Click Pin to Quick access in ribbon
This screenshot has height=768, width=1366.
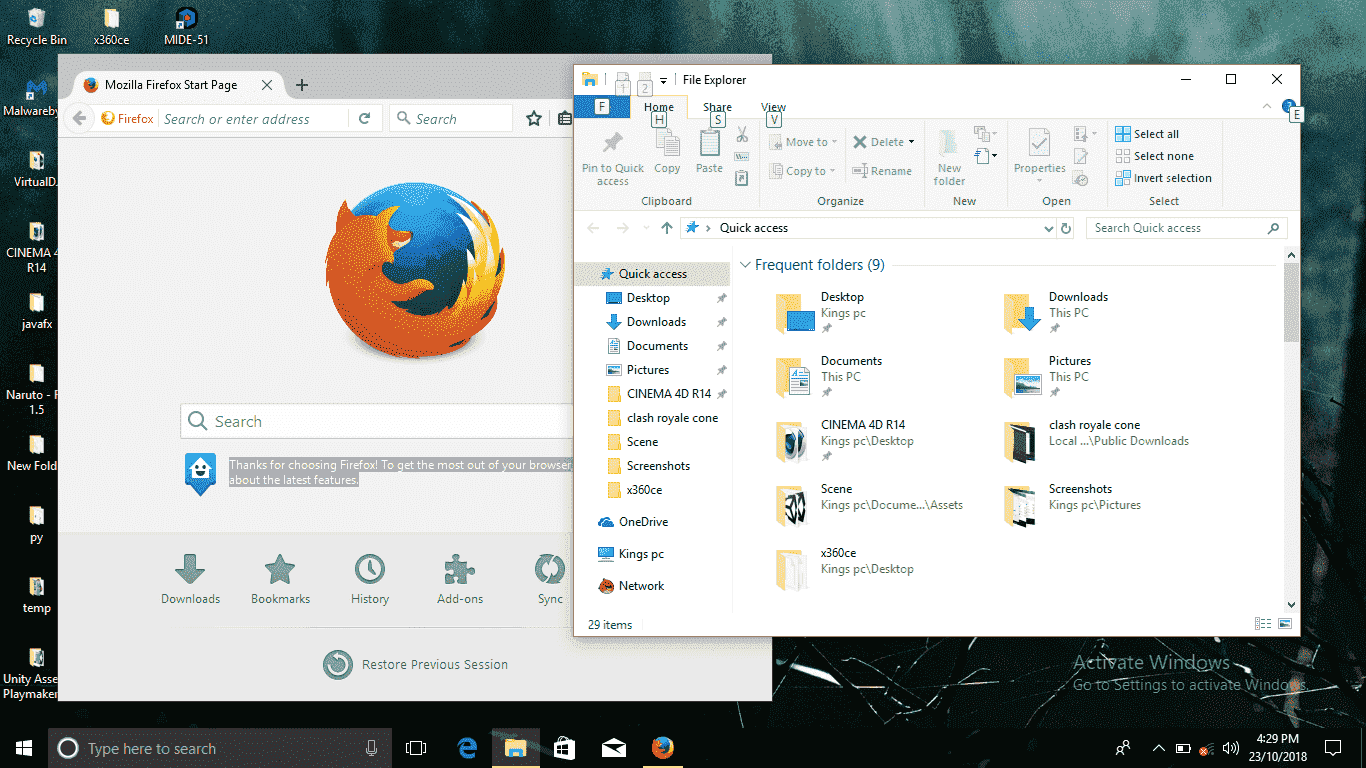point(613,158)
